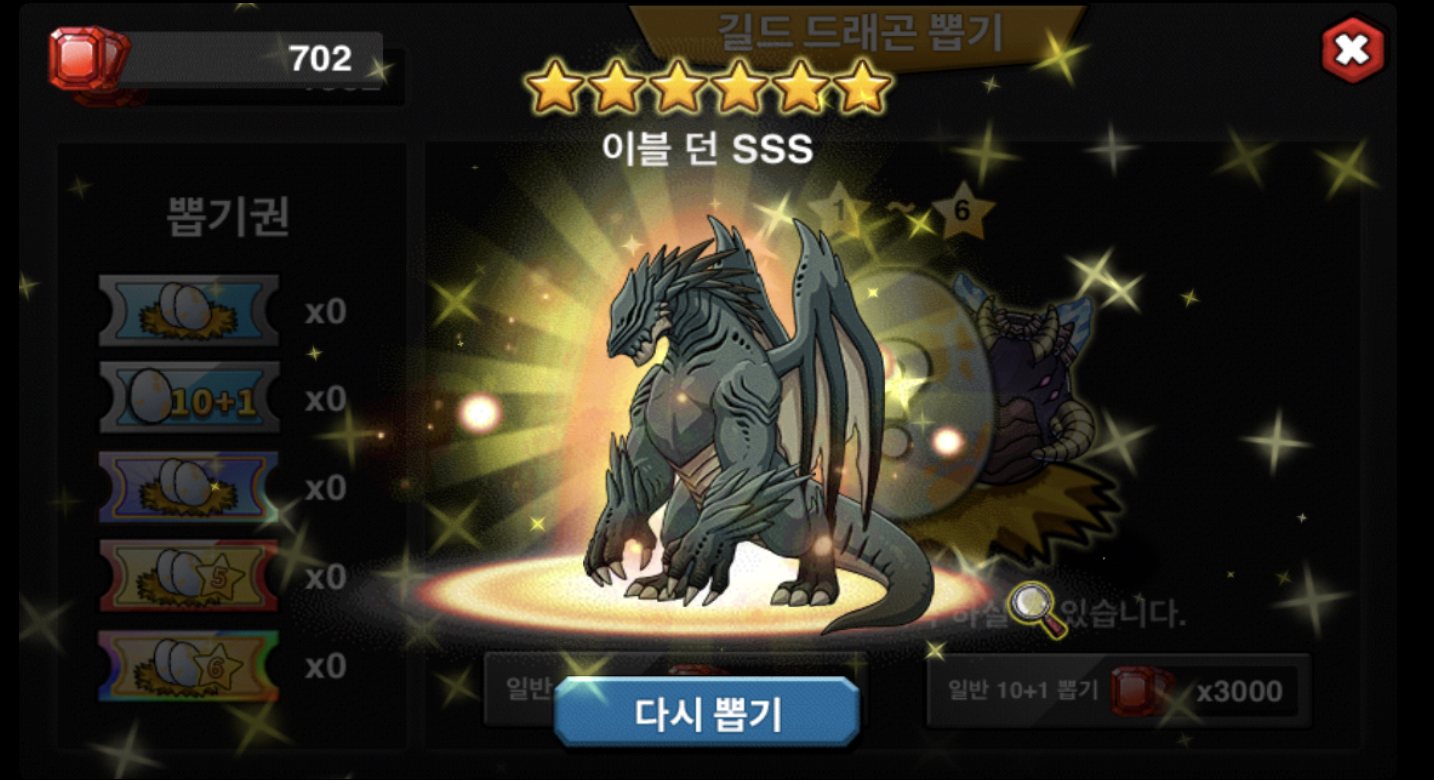Click the 이블 던 SSS name label

click(707, 149)
